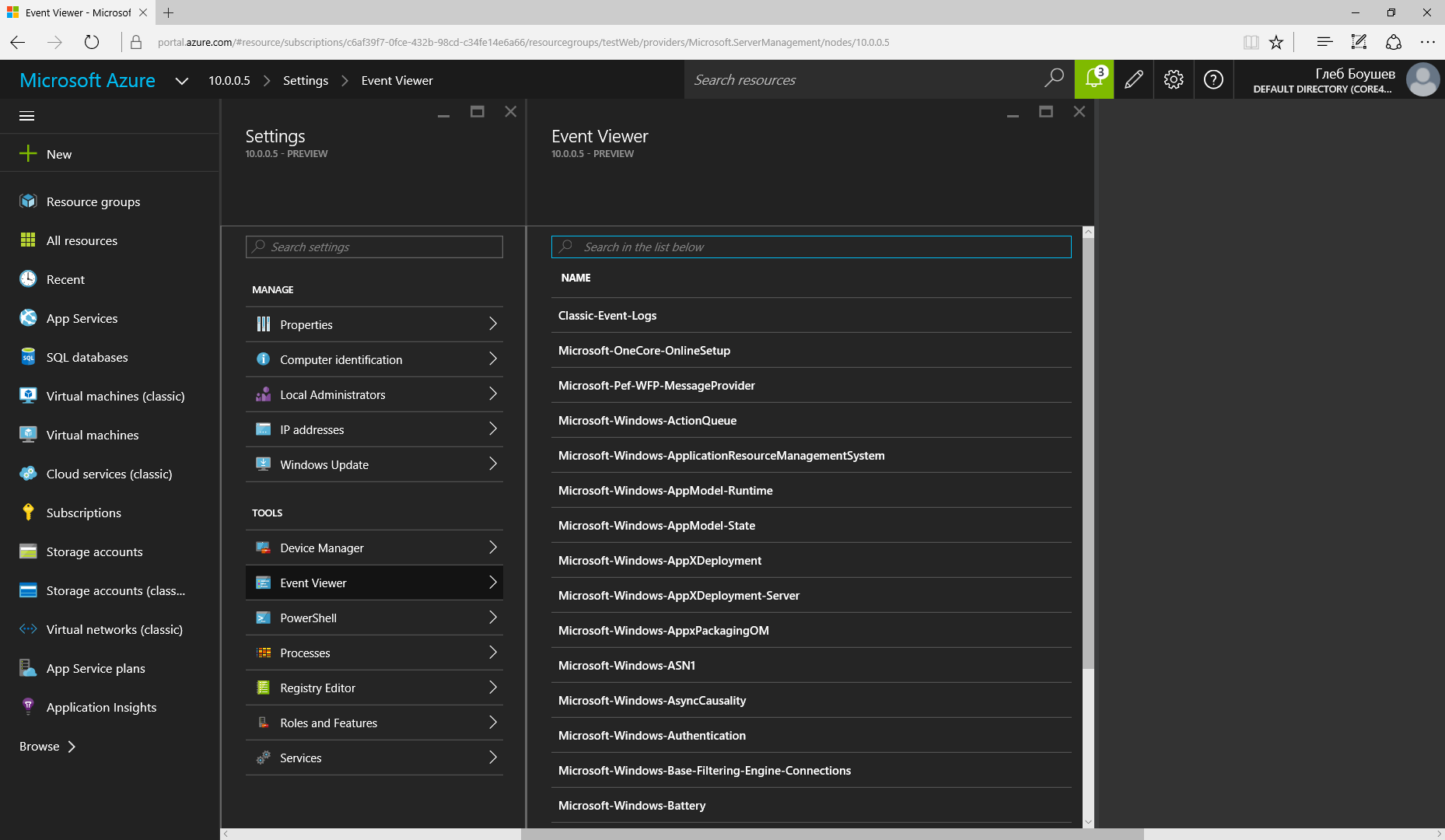Expand Windows Update via its chevron
Viewport: 1445px width, 840px height.
(493, 464)
